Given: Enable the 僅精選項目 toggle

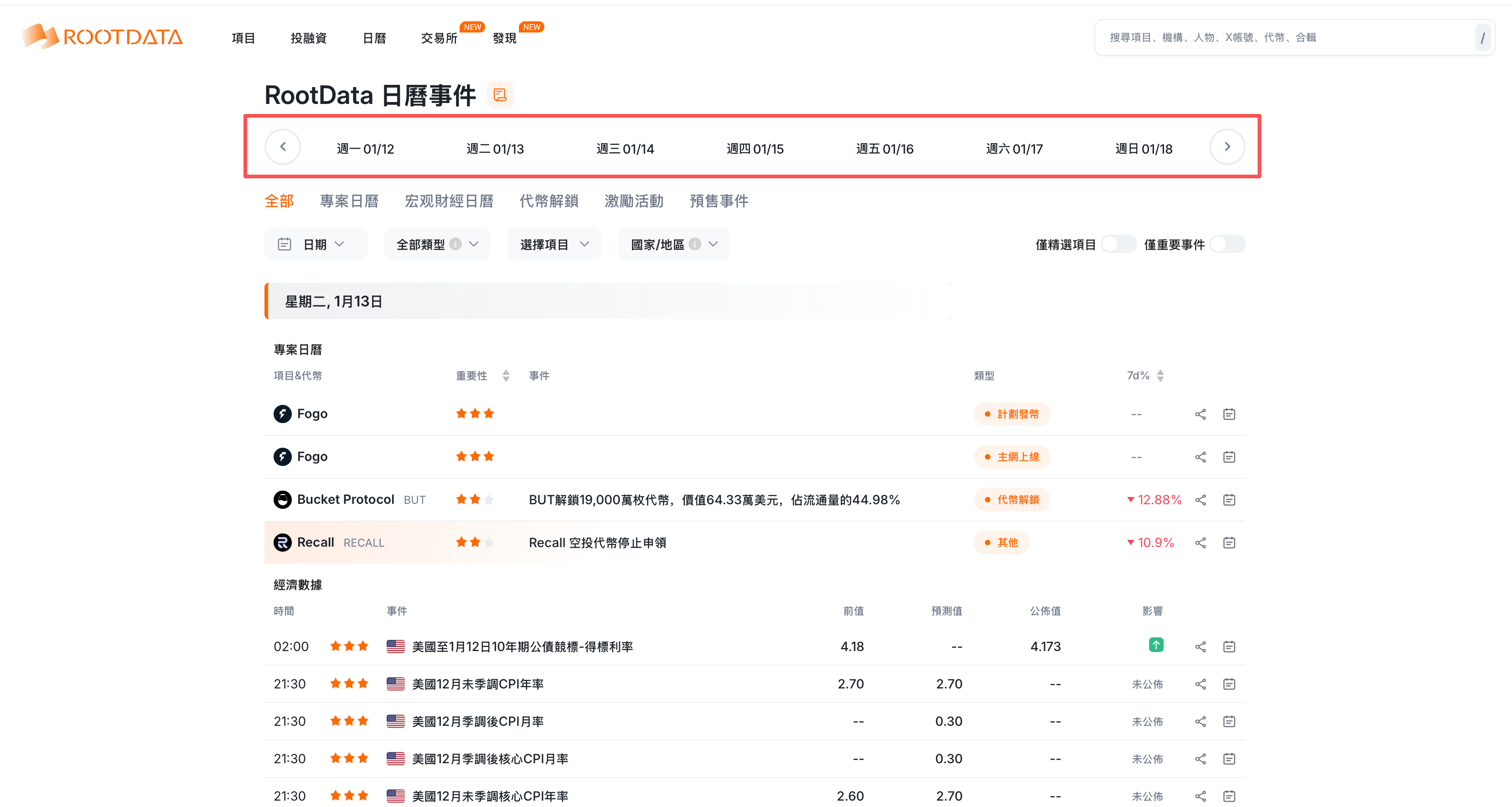Looking at the screenshot, I should 1119,244.
